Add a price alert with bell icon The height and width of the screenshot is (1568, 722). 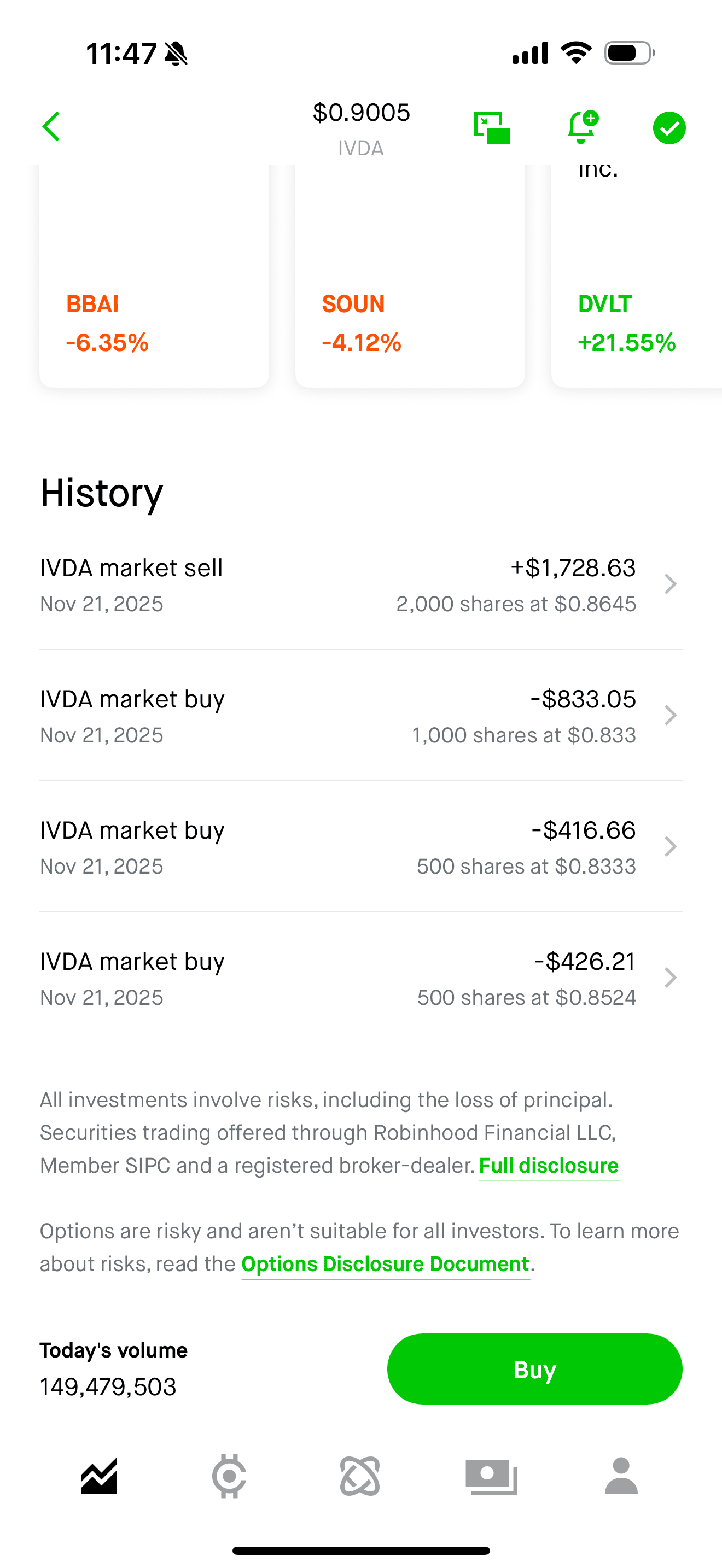pos(582,127)
